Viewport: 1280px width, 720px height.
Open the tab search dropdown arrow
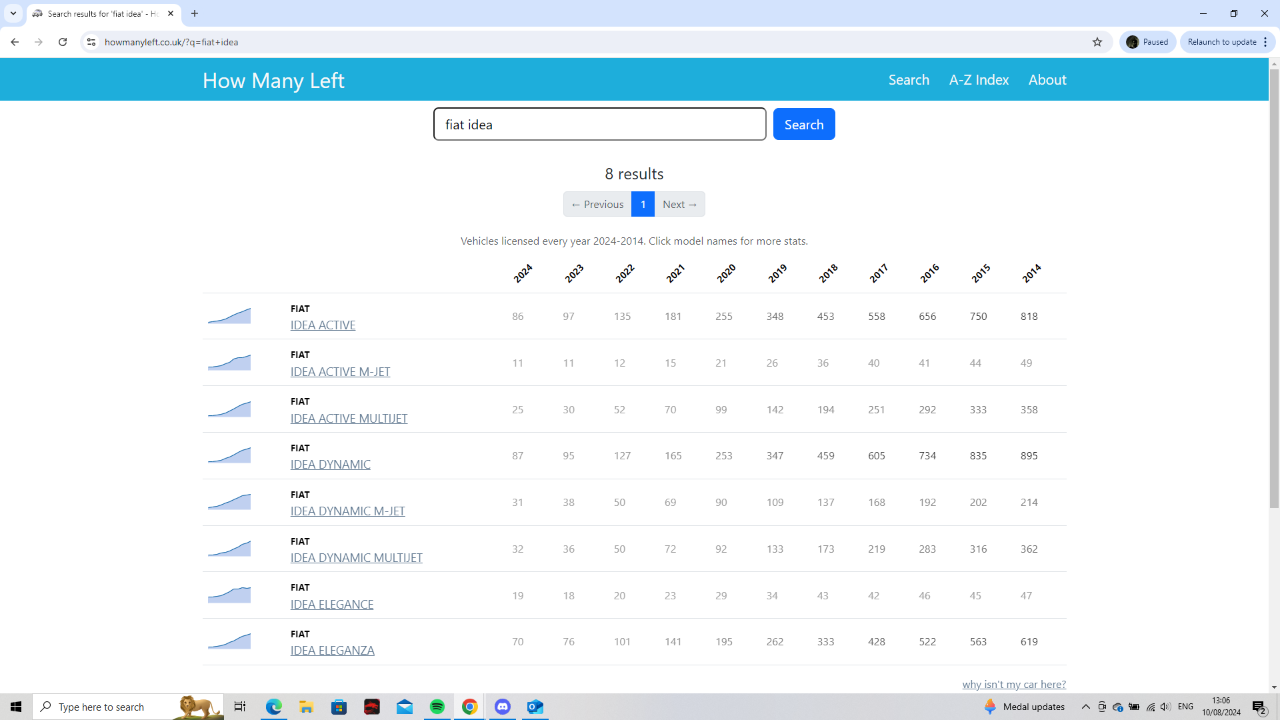(13, 14)
